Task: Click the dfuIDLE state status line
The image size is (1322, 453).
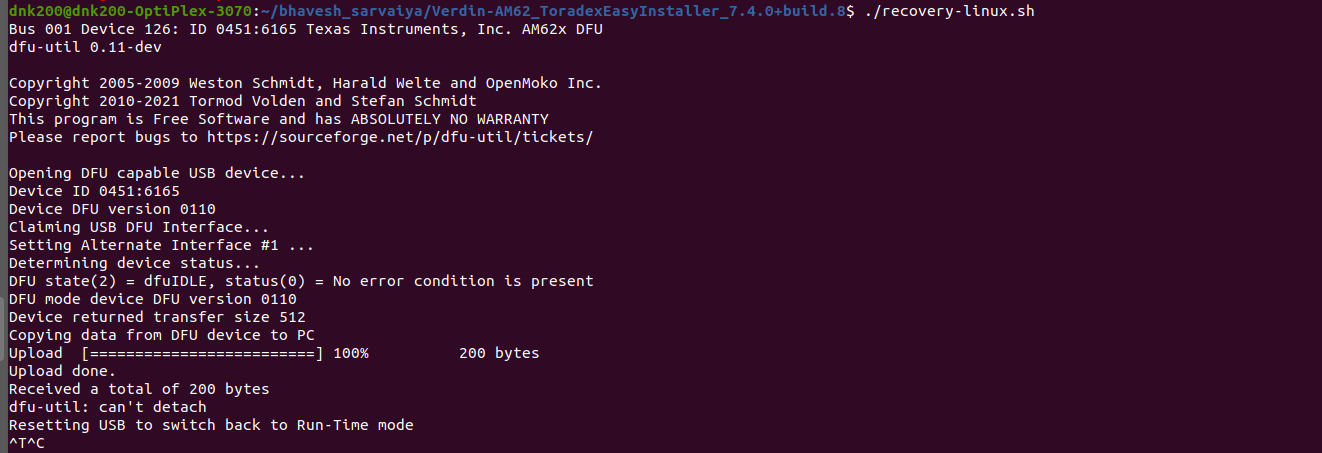Action: tap(301, 281)
